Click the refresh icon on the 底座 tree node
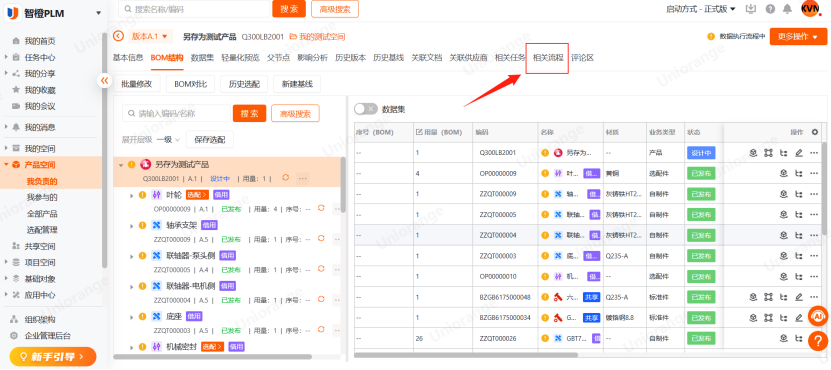Viewport: 831px width, 370px height. point(321,330)
